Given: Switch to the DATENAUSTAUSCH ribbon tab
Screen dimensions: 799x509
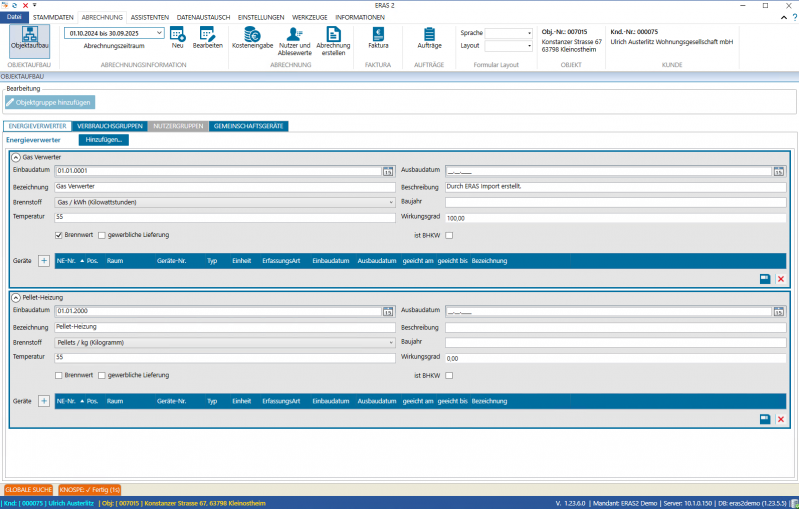Looking at the screenshot, I should click(x=203, y=17).
